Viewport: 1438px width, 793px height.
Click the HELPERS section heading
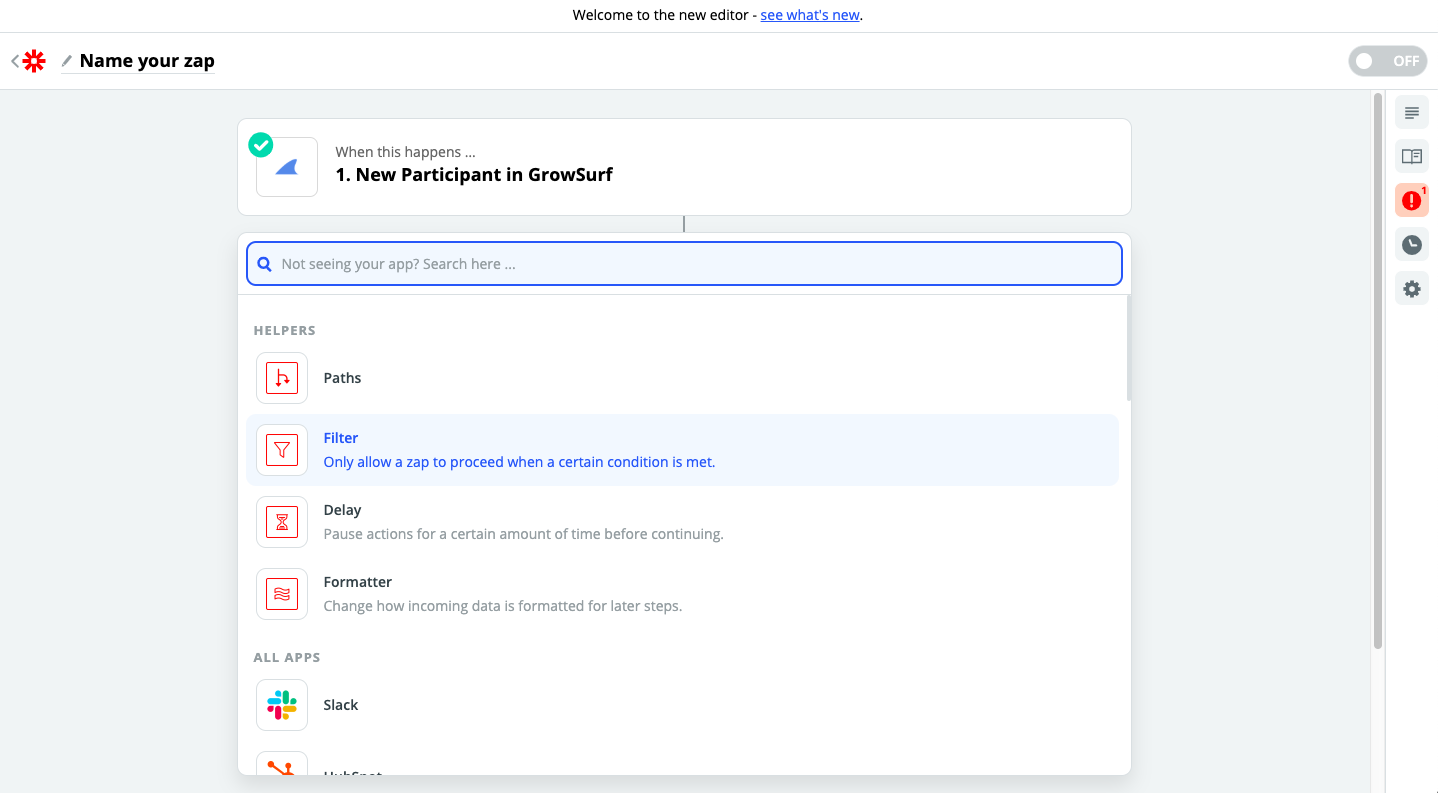click(x=285, y=330)
